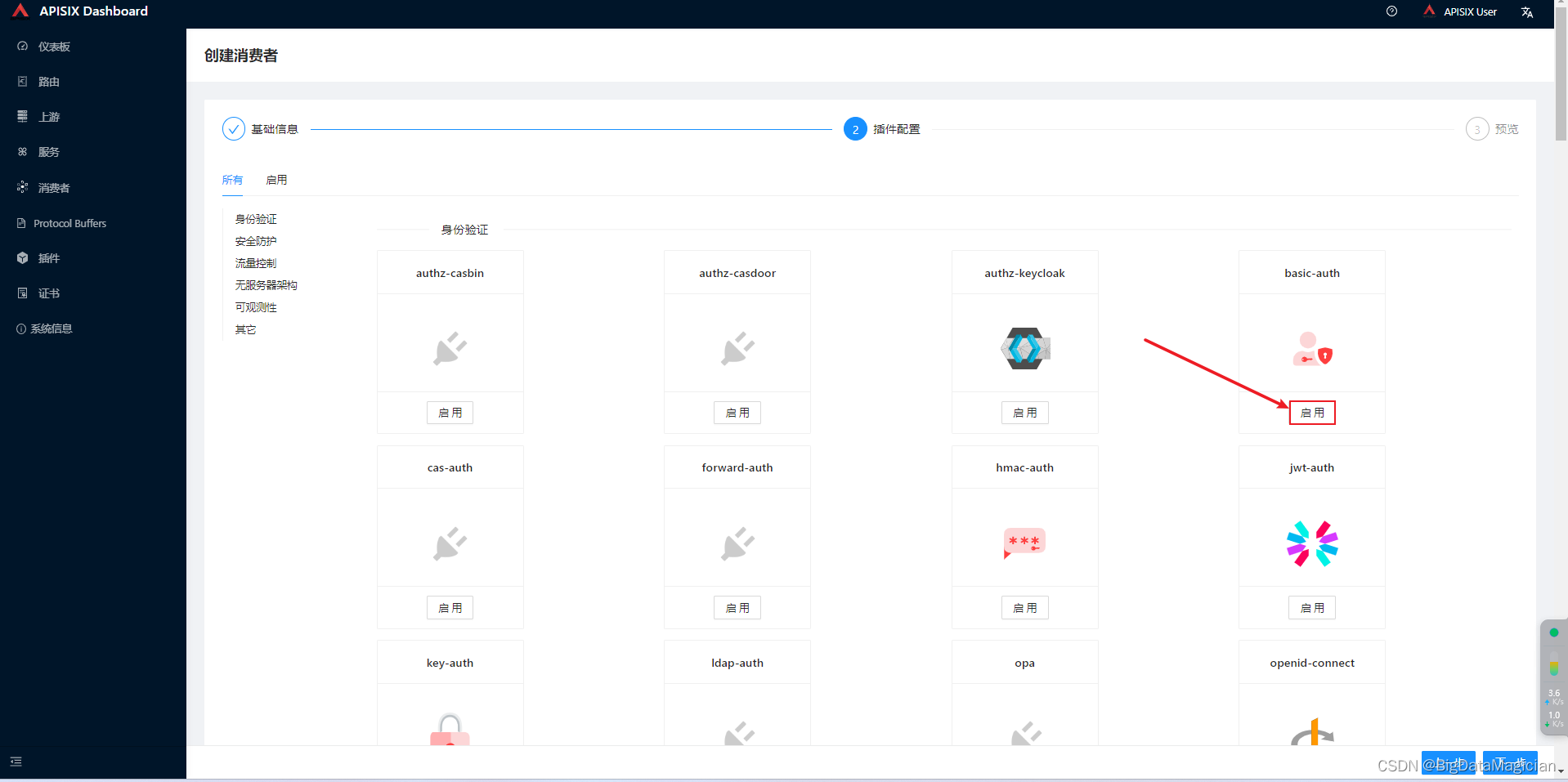The image size is (1568, 782).
Task: Enable the forward-auth plugin
Action: click(x=737, y=608)
